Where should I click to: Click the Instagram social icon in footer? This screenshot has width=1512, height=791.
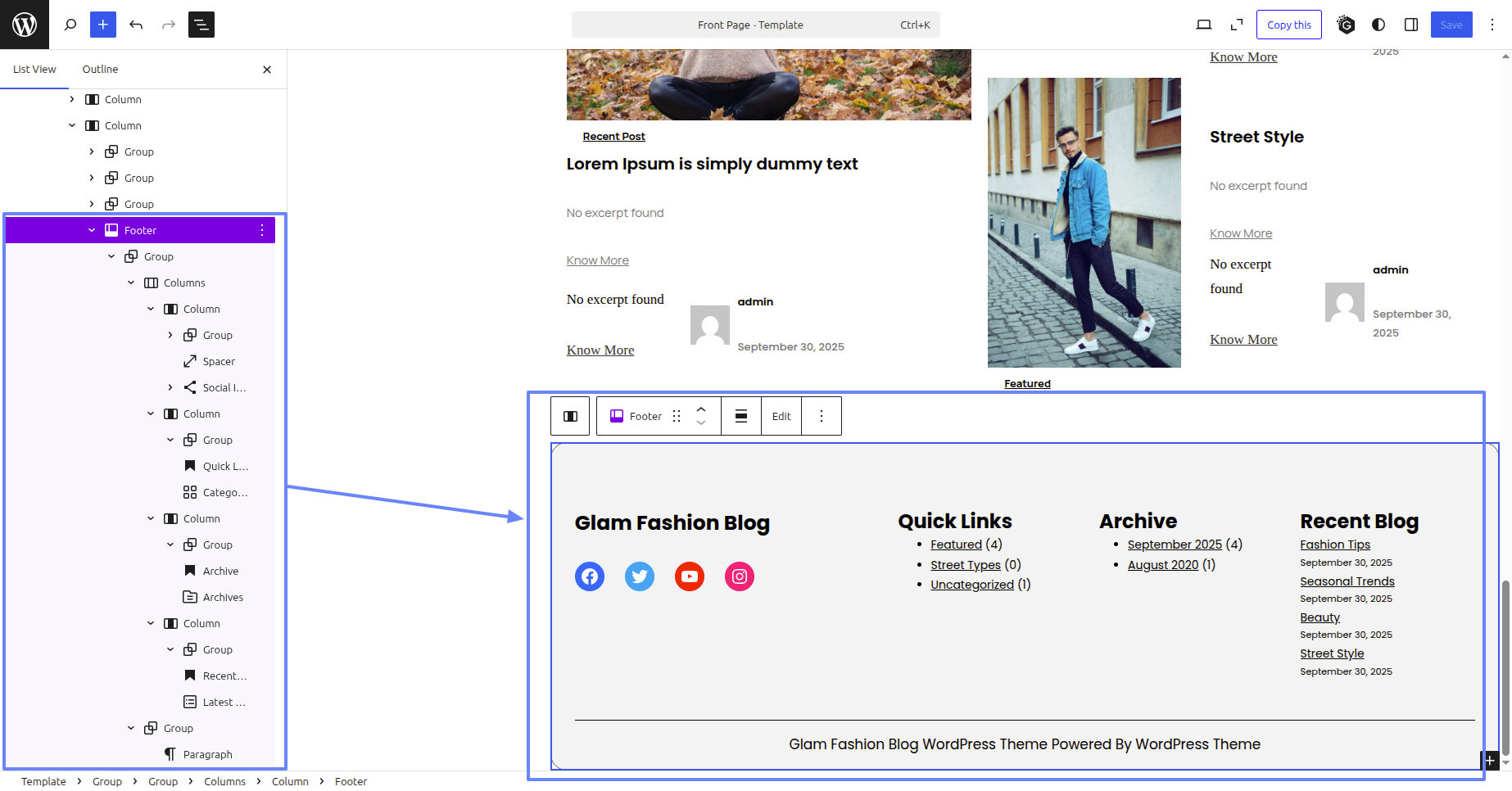point(740,576)
